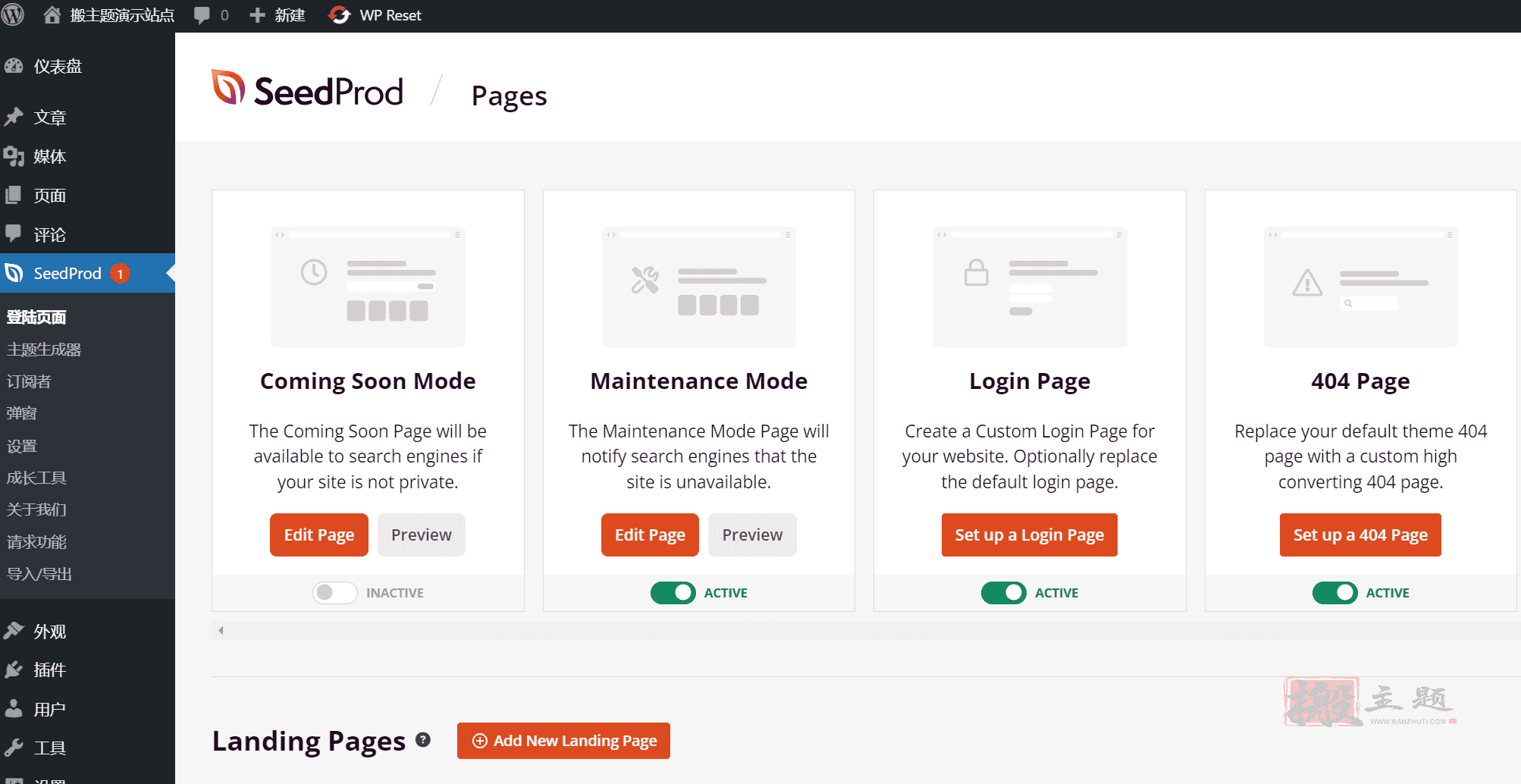Click the media icon beside 媒体
This screenshot has width=1521, height=784.
14,156
